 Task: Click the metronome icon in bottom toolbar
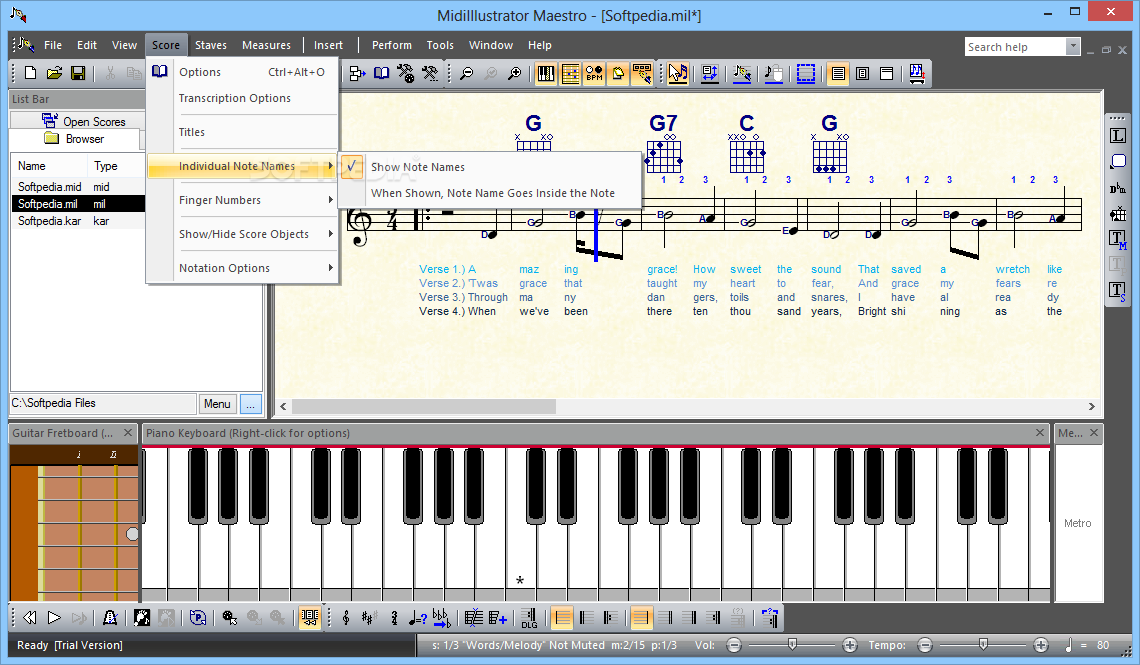111,618
